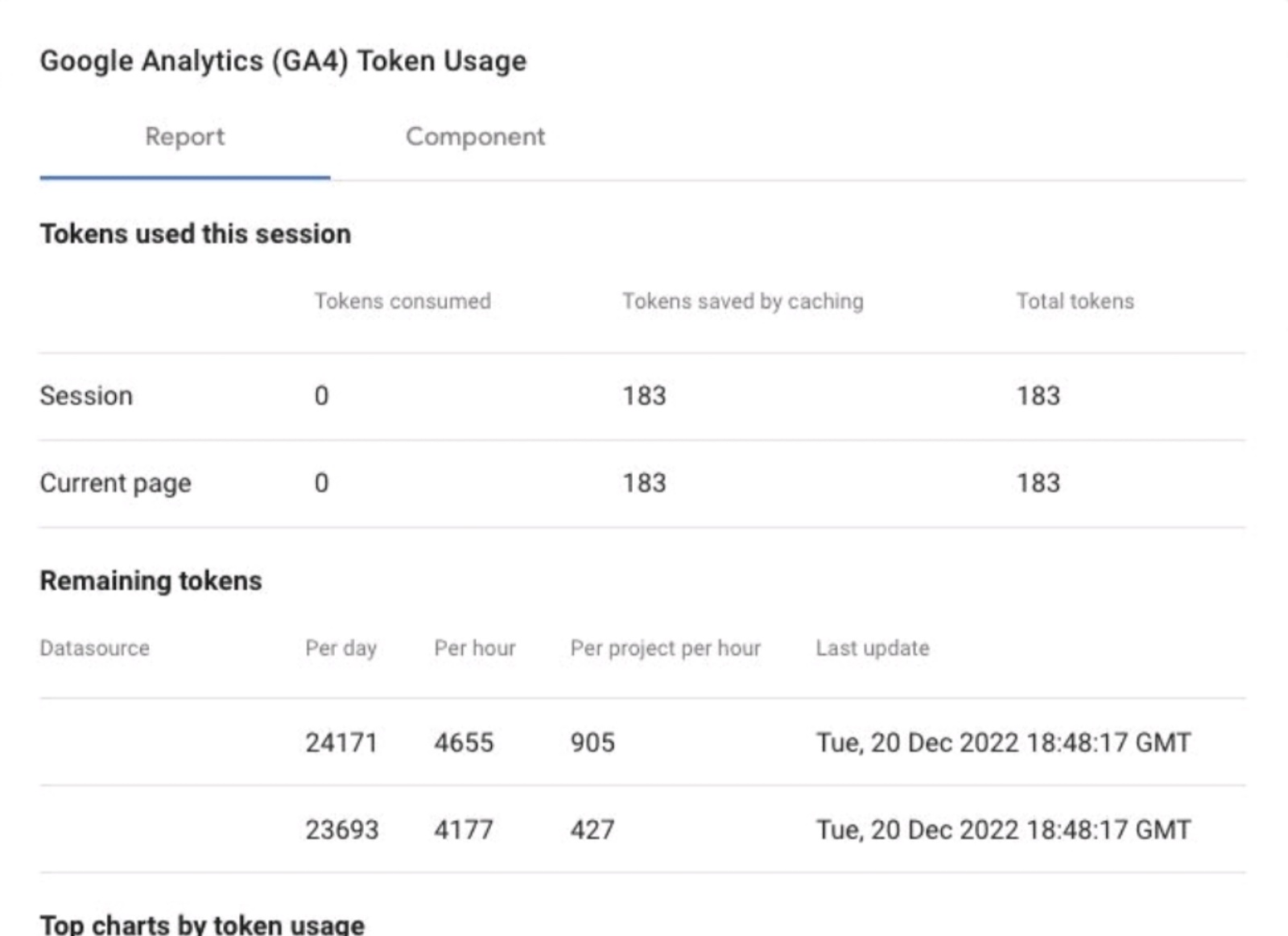This screenshot has height=936, width=1288.
Task: Select the Per project per hour header
Action: [665, 648]
